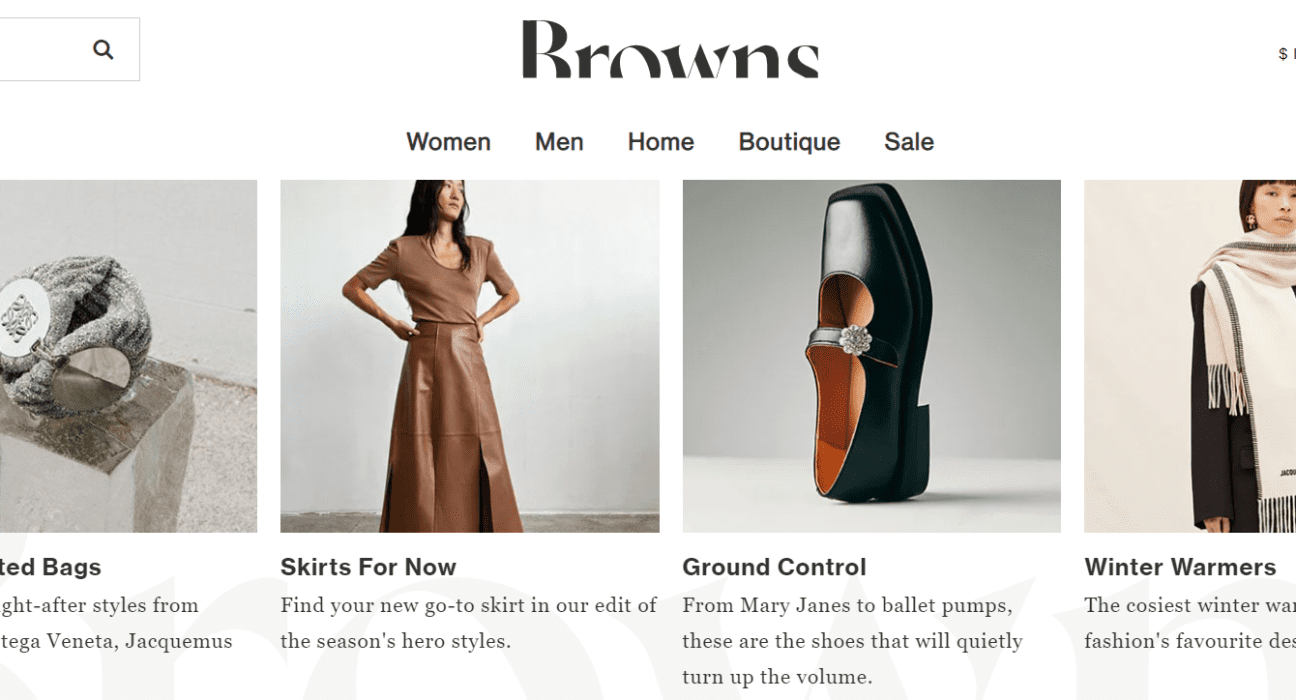Click the Winter Warmers description text
Image resolution: width=1296 pixels, height=700 pixels.
pos(1190,623)
